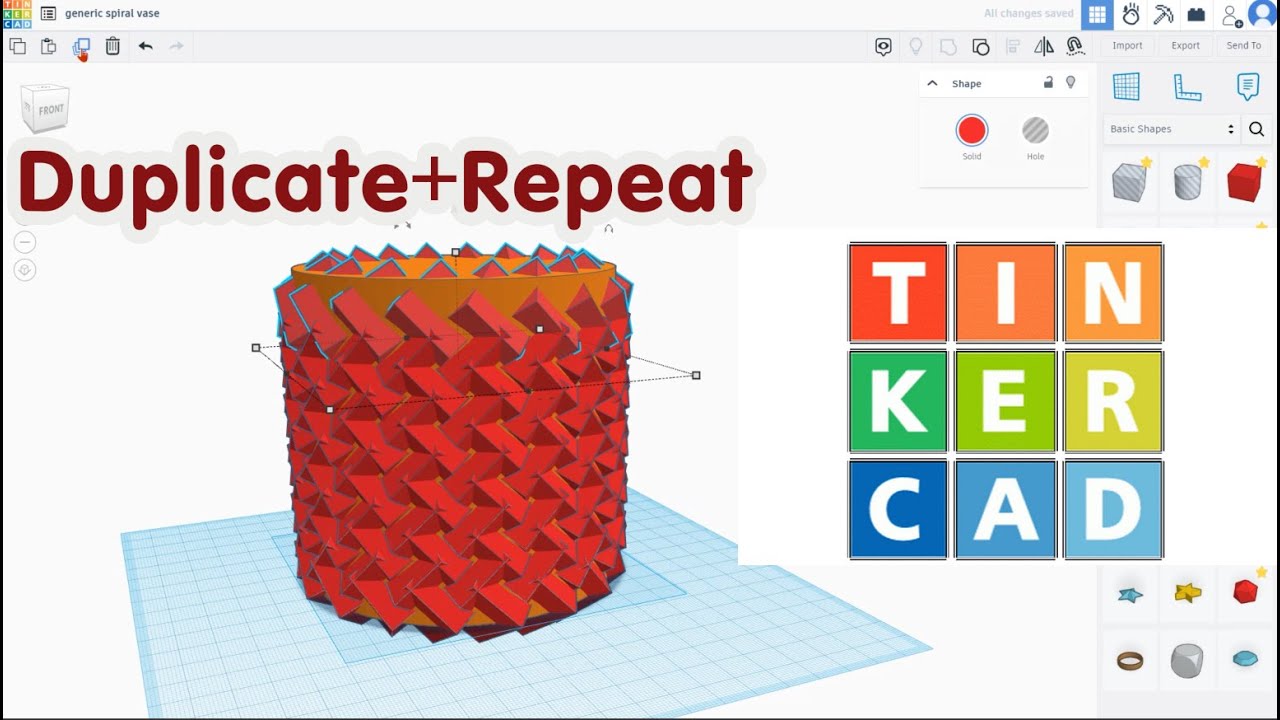Viewport: 1280px width, 720px height.
Task: Pick the striped Cylinder hole shape
Action: (1187, 182)
